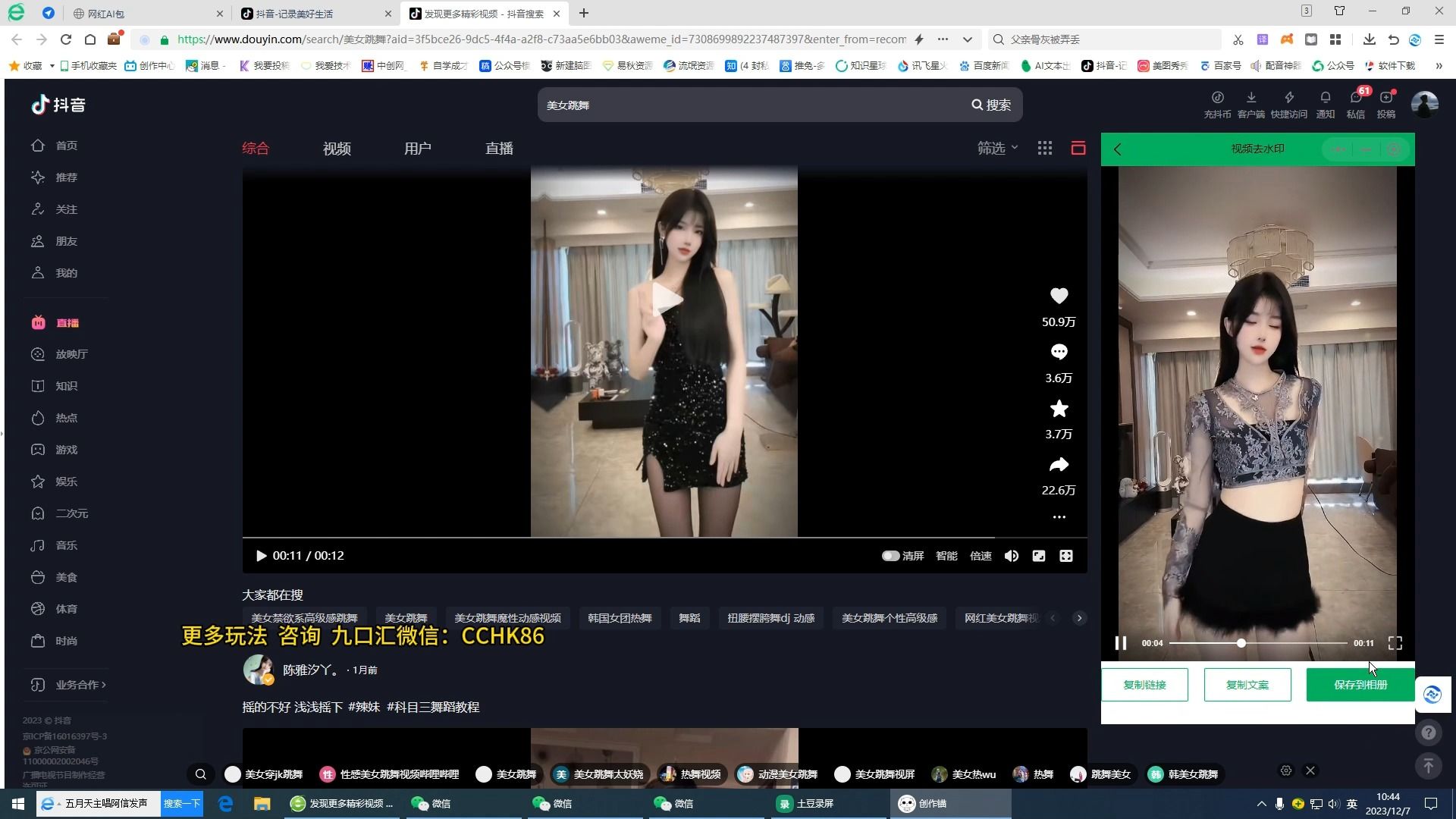
Task: Open 土豆录屏 in the taskbar
Action: click(x=827, y=804)
